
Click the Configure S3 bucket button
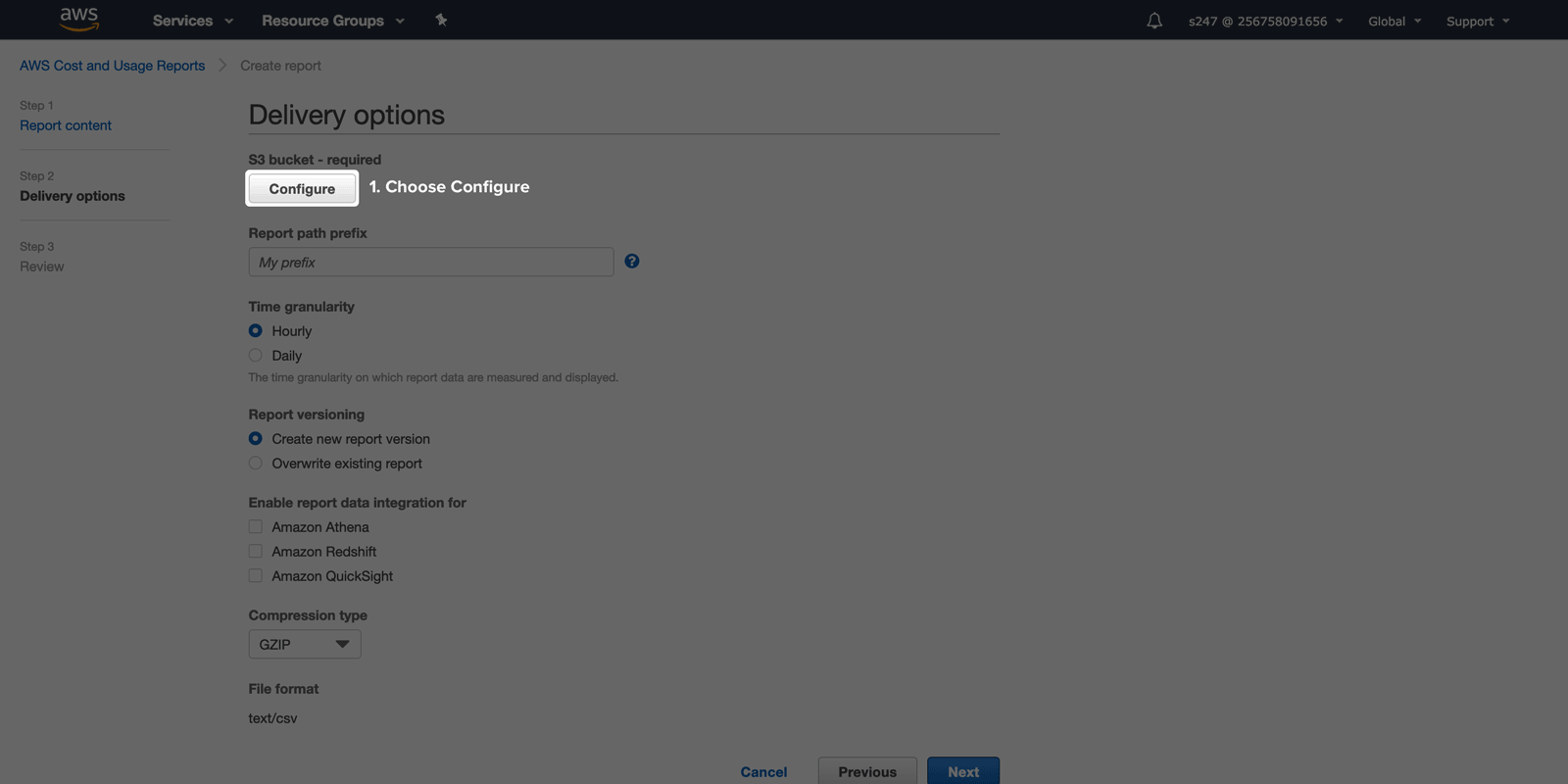coord(302,188)
